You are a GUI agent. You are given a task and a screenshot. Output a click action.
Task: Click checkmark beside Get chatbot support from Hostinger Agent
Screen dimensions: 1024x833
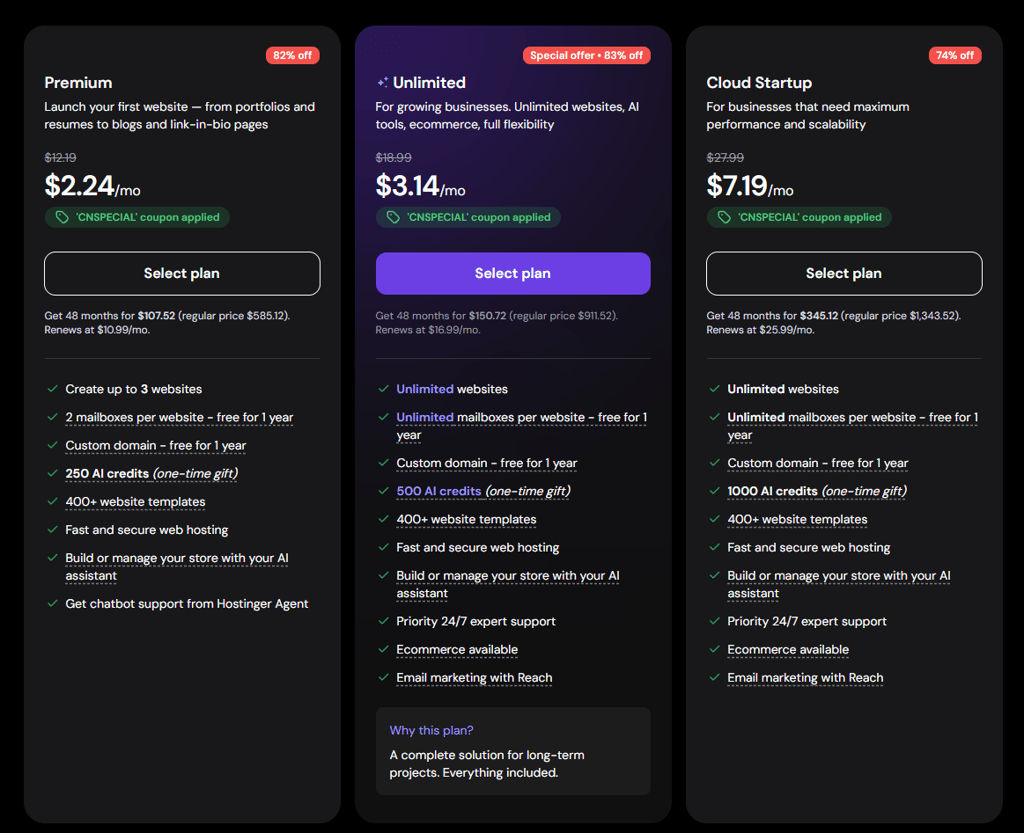point(52,604)
